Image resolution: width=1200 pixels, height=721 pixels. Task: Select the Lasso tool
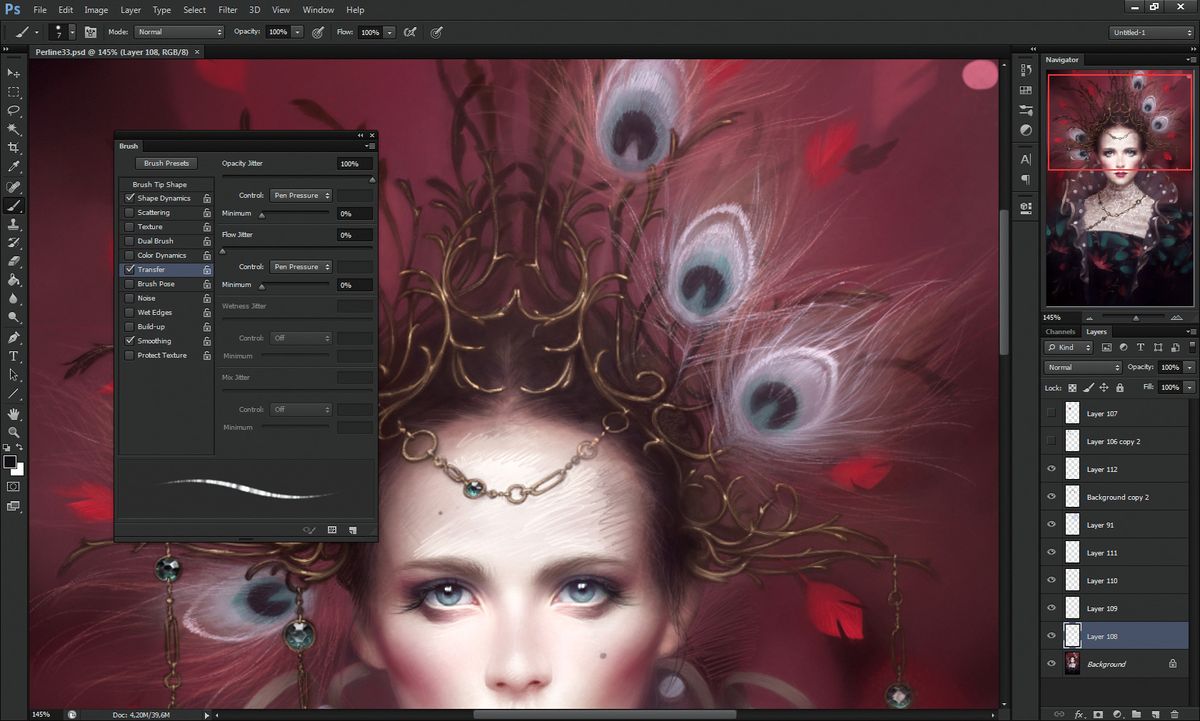(x=14, y=110)
